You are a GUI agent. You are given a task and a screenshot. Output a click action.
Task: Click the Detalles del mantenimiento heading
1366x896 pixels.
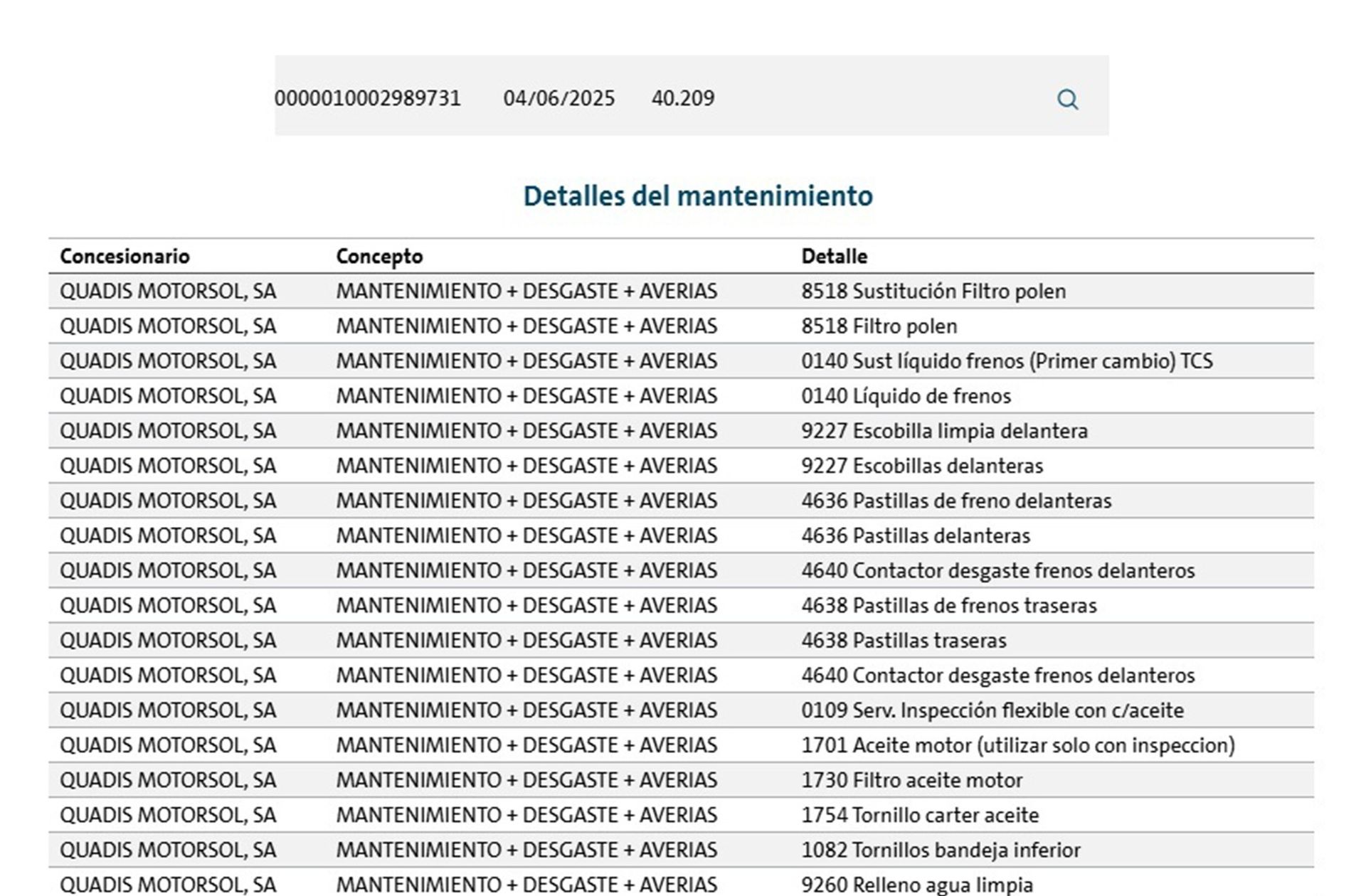(x=698, y=196)
